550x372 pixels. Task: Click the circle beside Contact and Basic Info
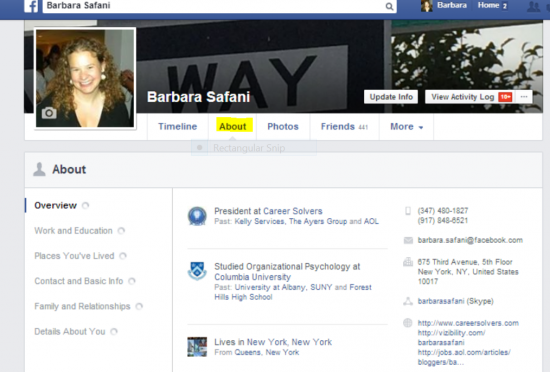tap(132, 281)
